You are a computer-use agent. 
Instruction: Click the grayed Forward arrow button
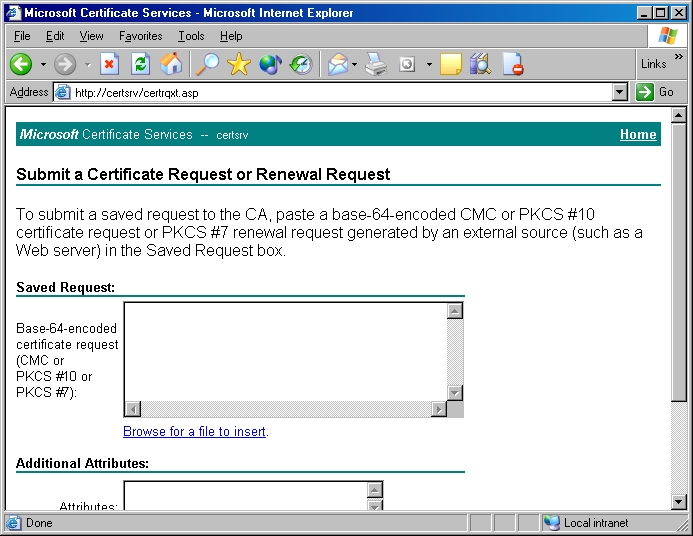click(65, 65)
